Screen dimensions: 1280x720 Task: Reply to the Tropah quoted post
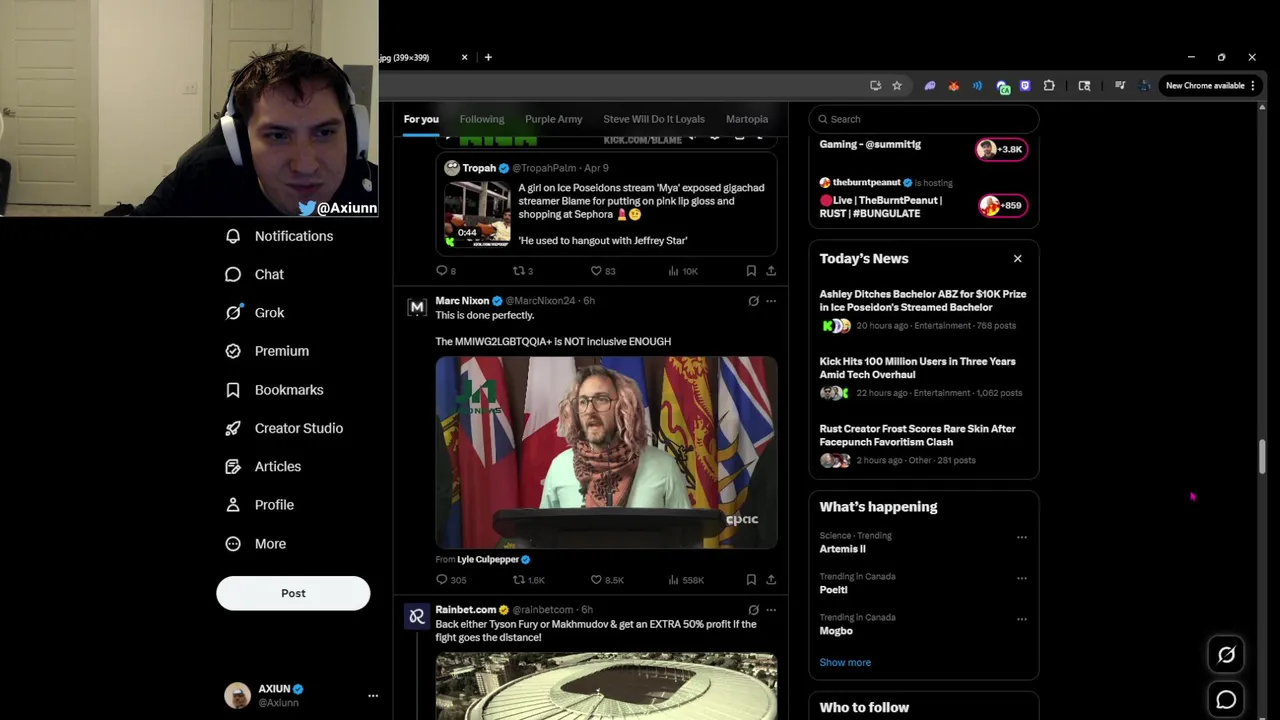coord(446,271)
